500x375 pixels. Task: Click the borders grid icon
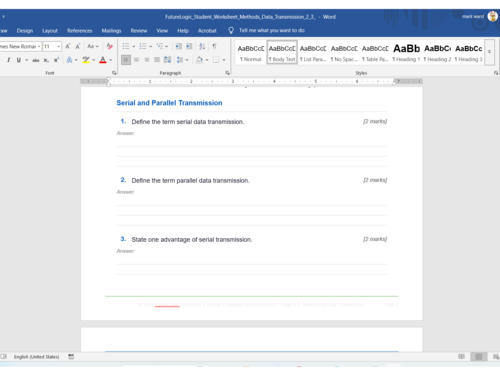click(216, 60)
